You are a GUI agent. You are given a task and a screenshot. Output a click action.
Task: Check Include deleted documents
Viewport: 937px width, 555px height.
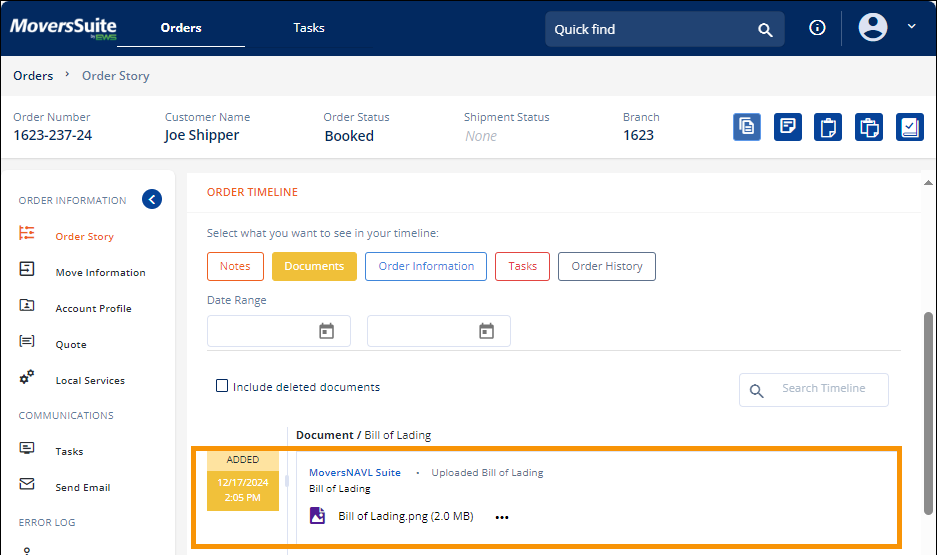[x=222, y=386]
